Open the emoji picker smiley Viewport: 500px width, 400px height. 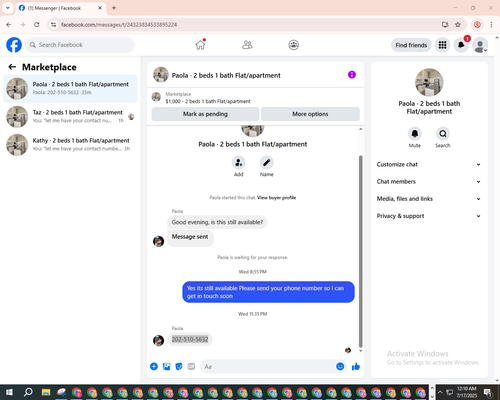(x=340, y=367)
